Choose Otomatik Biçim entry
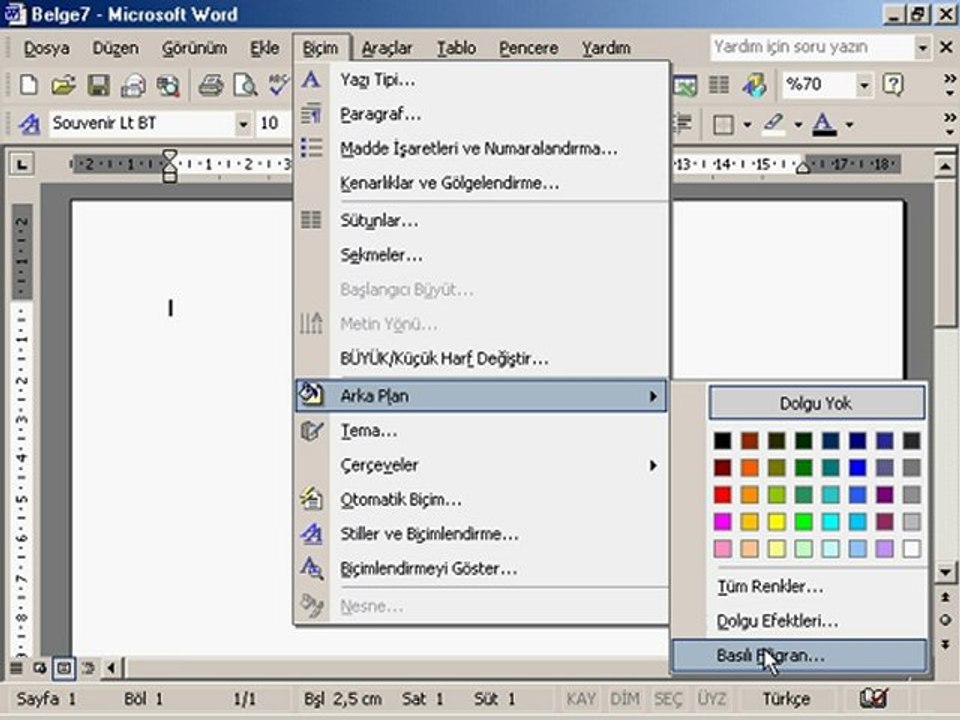The image size is (960, 720). tap(481, 500)
